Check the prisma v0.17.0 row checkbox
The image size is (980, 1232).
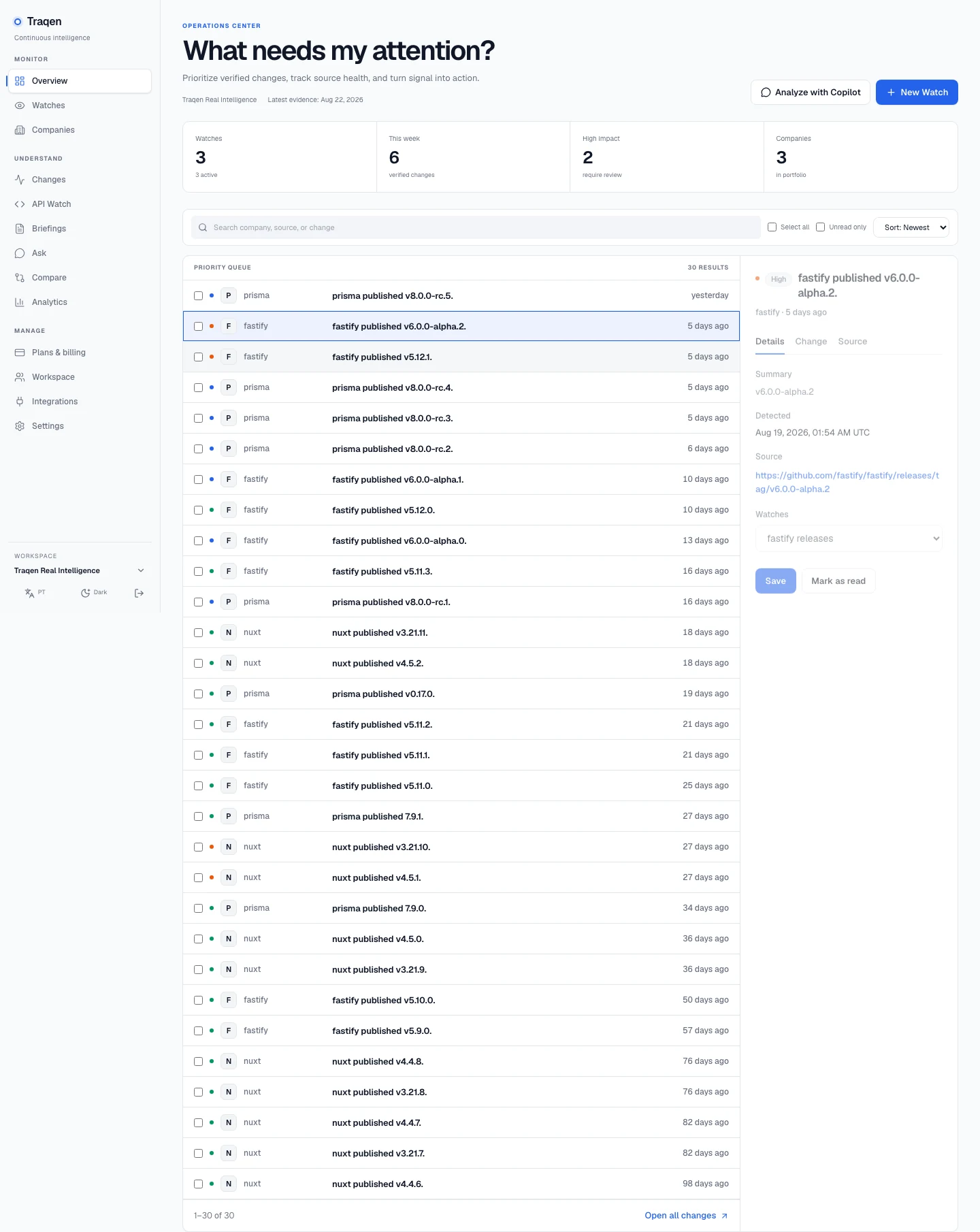[198, 694]
